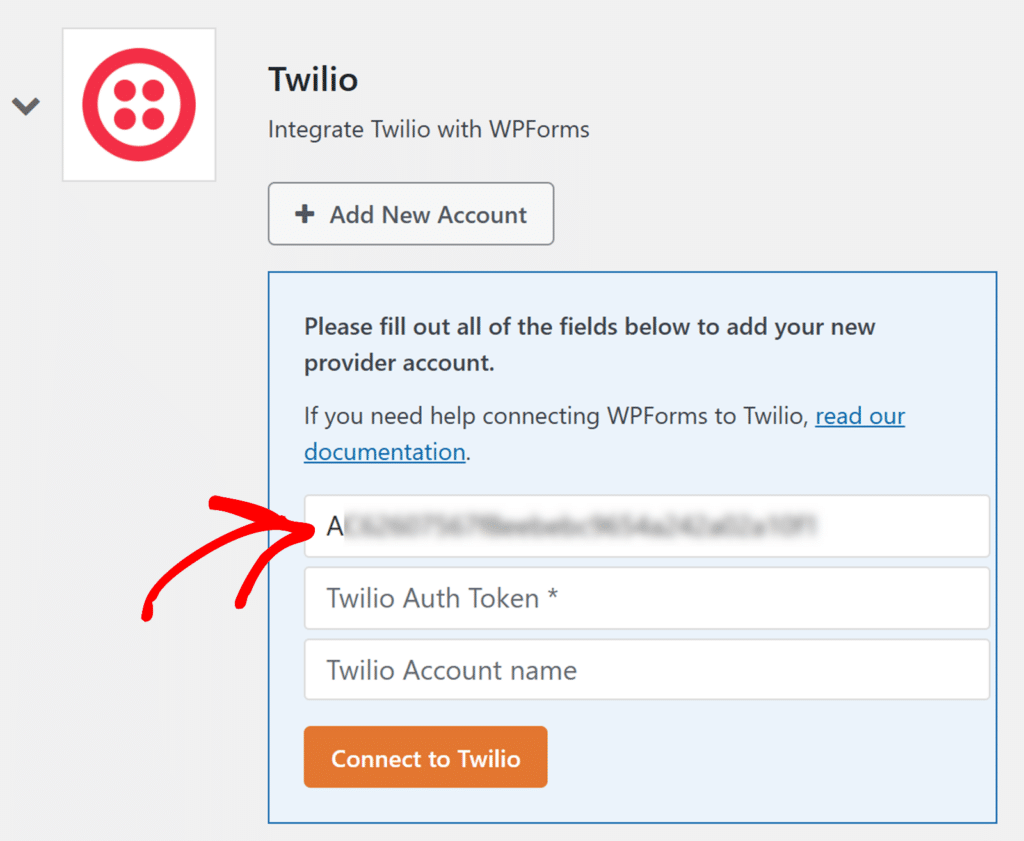Click the blurred SID characters in first field
This screenshot has height=841, width=1024.
coord(581,526)
